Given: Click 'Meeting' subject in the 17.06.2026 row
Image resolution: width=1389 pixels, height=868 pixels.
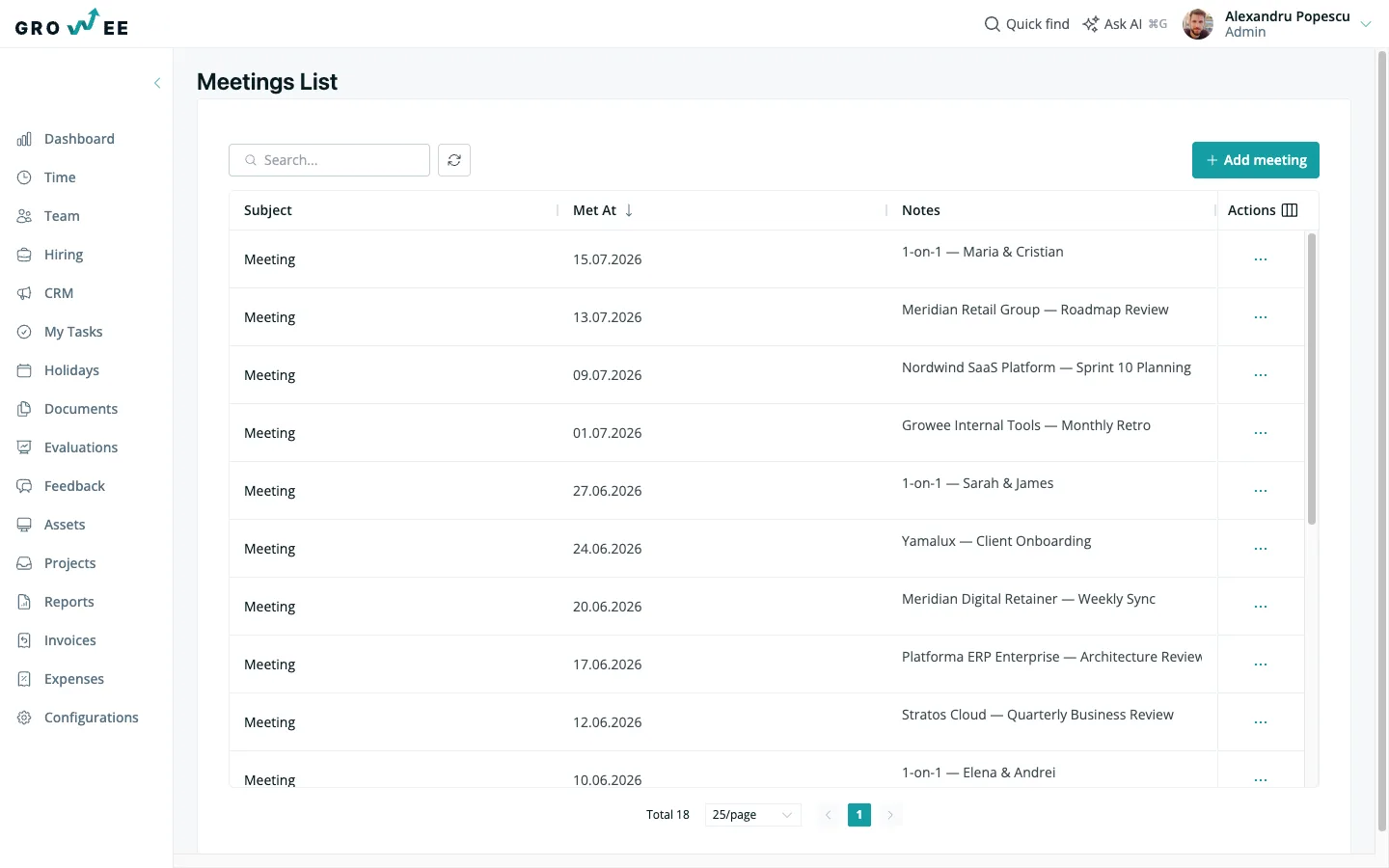Looking at the screenshot, I should pos(269,665).
